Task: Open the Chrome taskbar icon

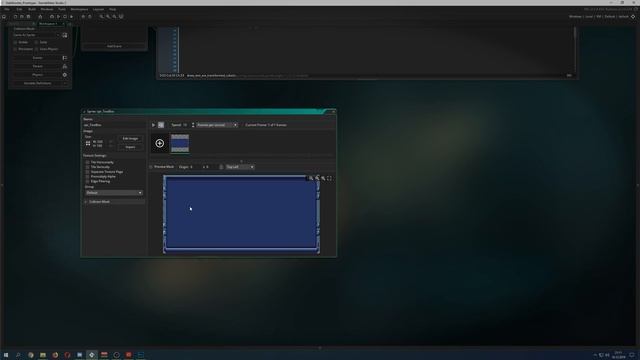Action: click(31, 355)
